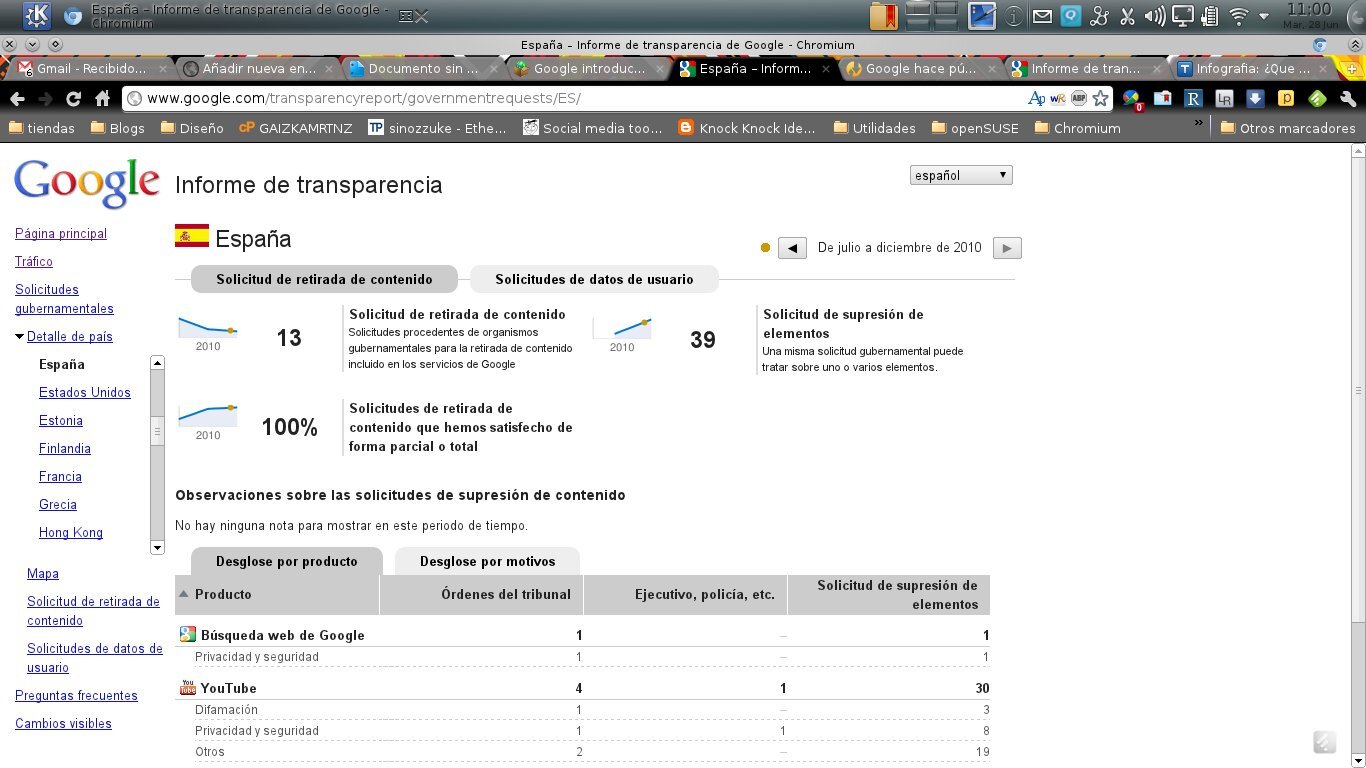
Task: Collapse the Detalle de país section
Action: click(x=19, y=336)
